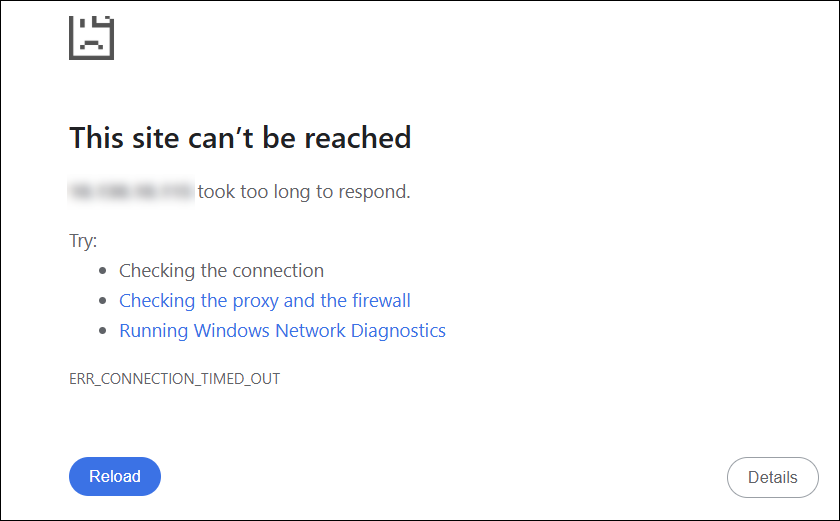Click the word 'reached' in the heading
This screenshot has width=840, height=521.
pos(358,137)
